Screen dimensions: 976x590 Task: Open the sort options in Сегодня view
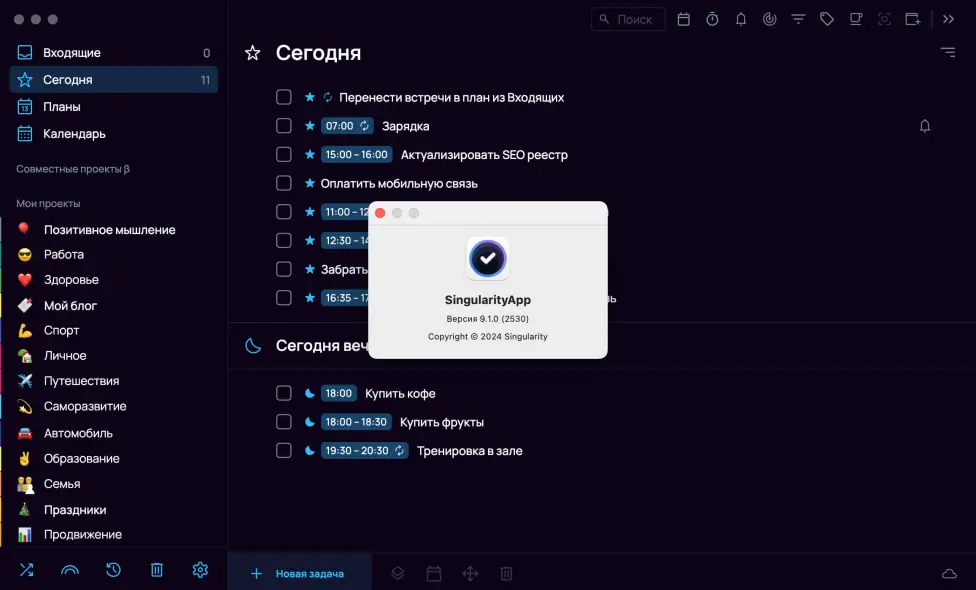pyautogui.click(x=947, y=53)
